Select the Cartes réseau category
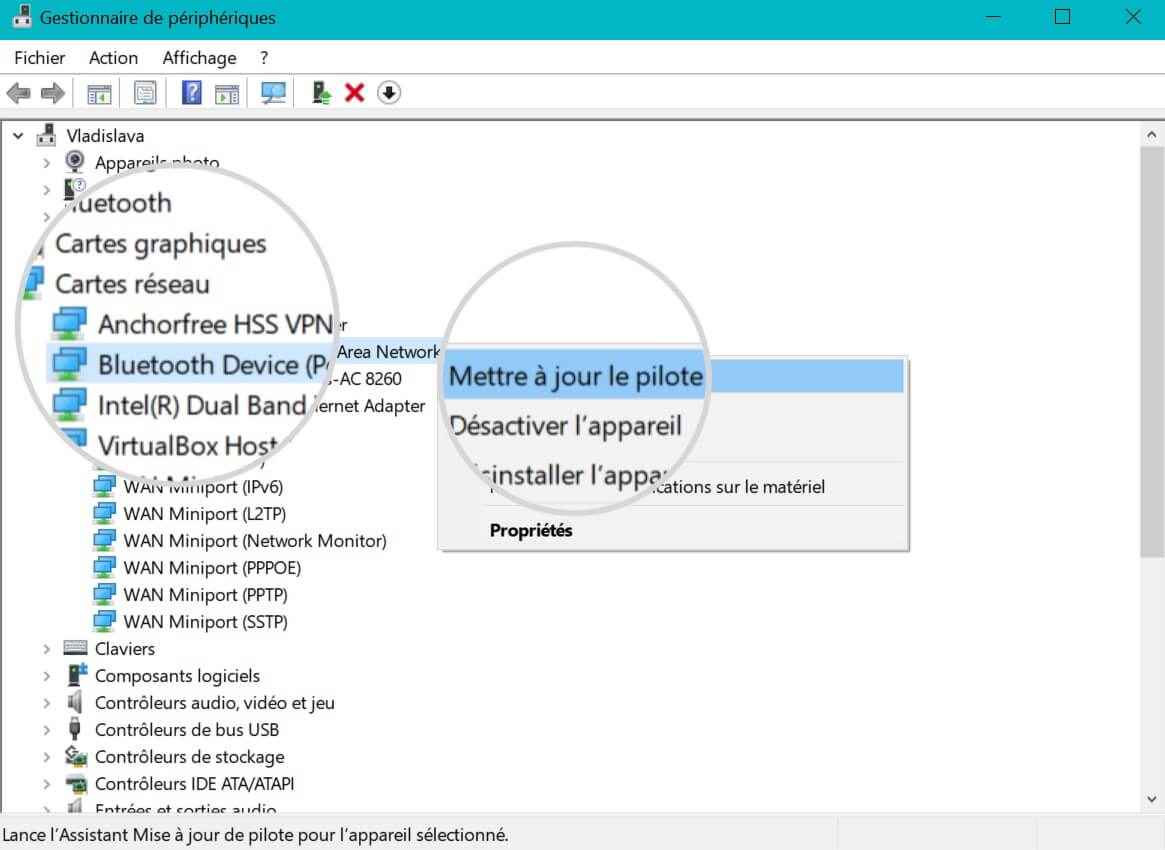 point(132,284)
